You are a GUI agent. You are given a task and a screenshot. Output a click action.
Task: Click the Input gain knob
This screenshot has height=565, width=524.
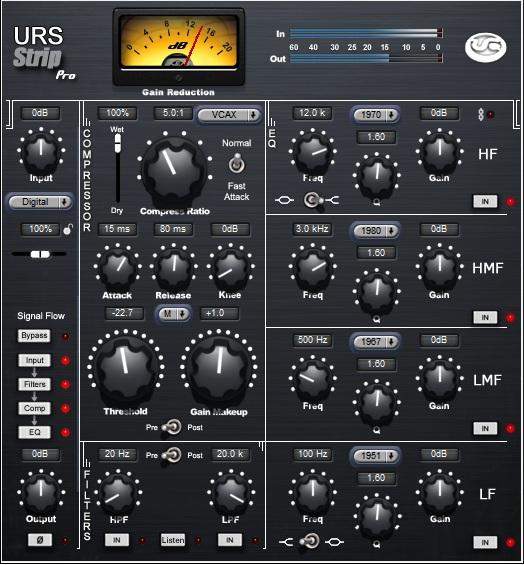tap(41, 151)
